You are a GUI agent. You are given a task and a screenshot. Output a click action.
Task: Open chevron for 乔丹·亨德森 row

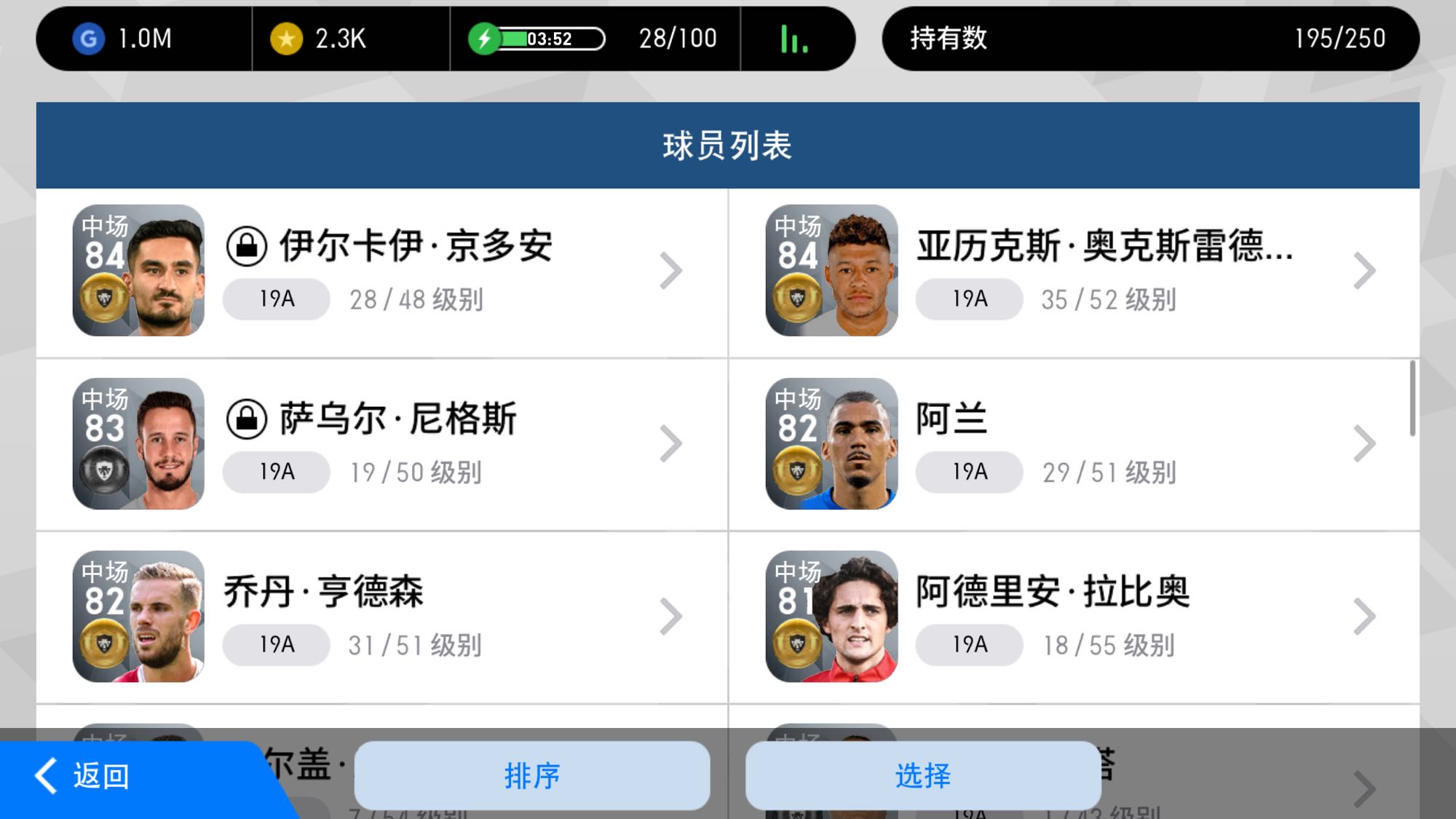670,617
